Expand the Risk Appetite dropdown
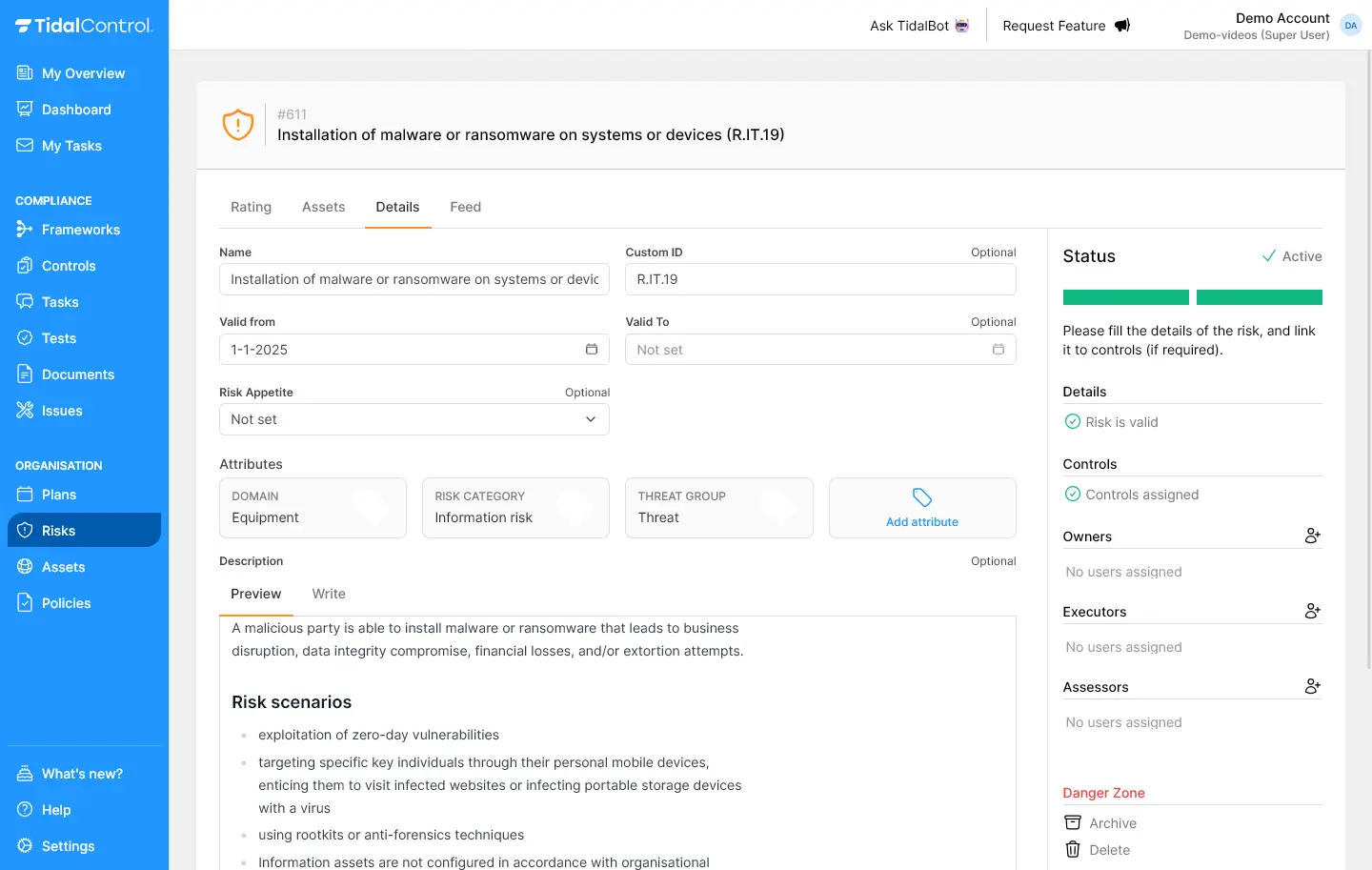The width and height of the screenshot is (1372, 870). 414,419
